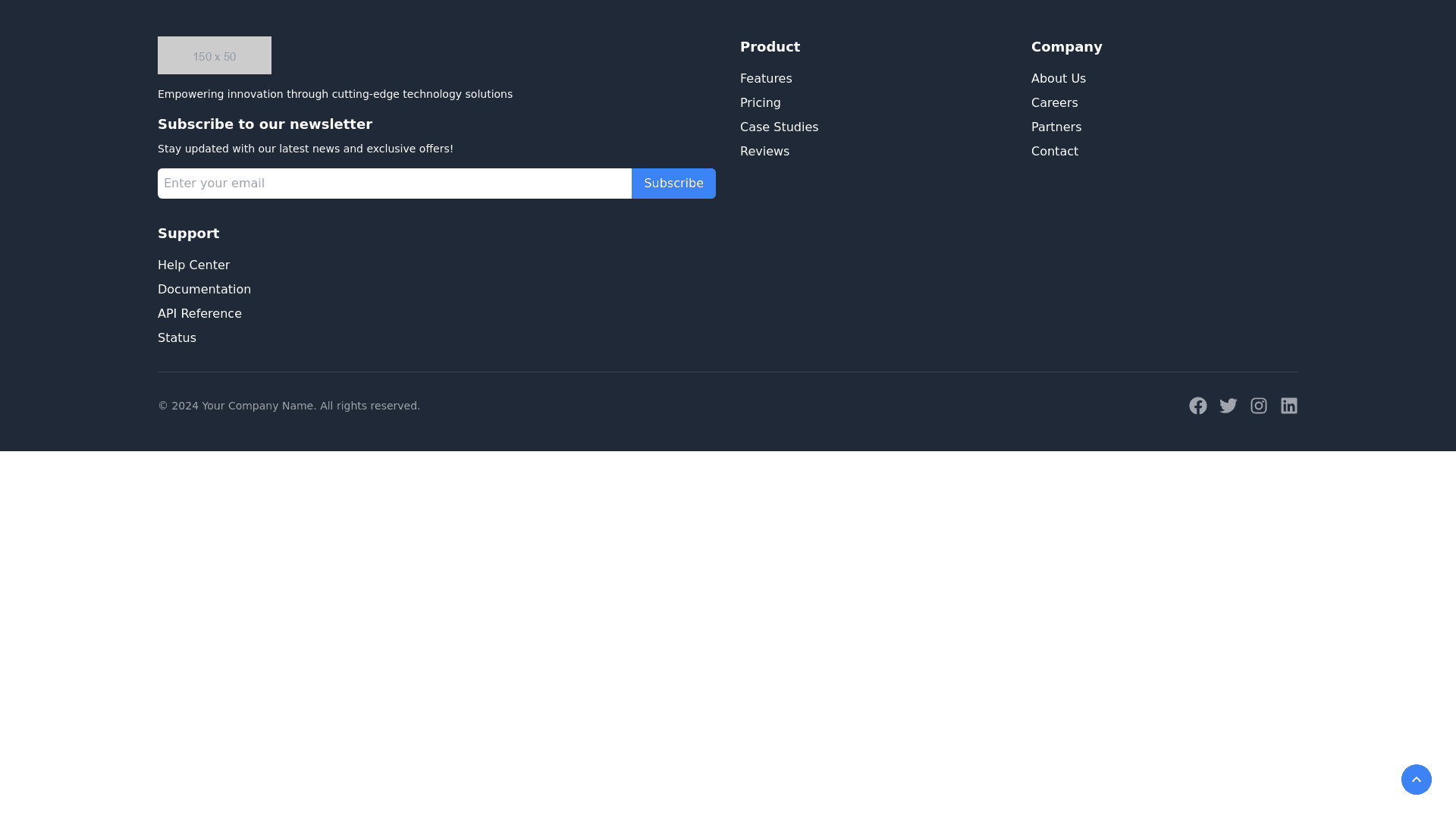Open the Twitter social icon
The height and width of the screenshot is (819, 1456).
(x=1228, y=406)
